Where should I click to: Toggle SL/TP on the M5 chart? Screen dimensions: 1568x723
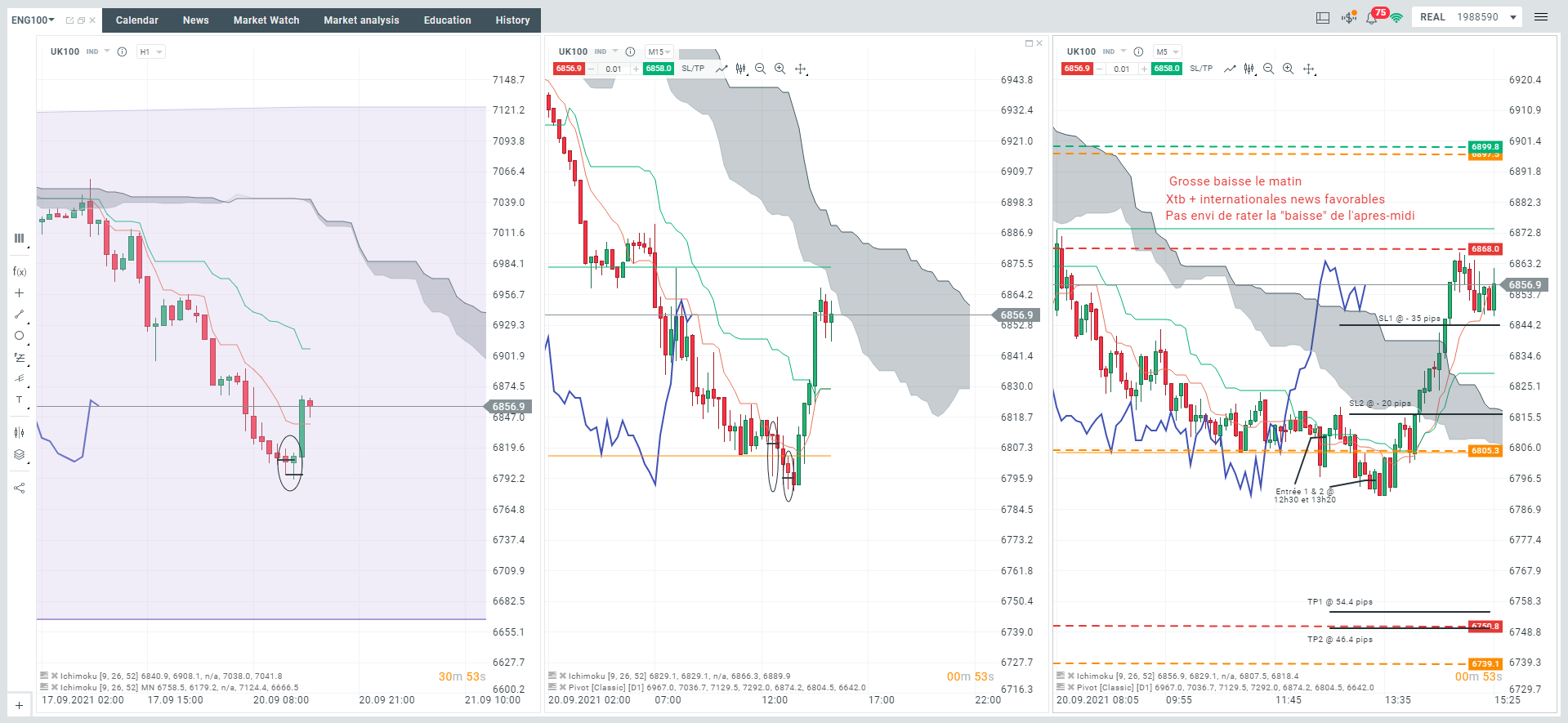(1201, 69)
